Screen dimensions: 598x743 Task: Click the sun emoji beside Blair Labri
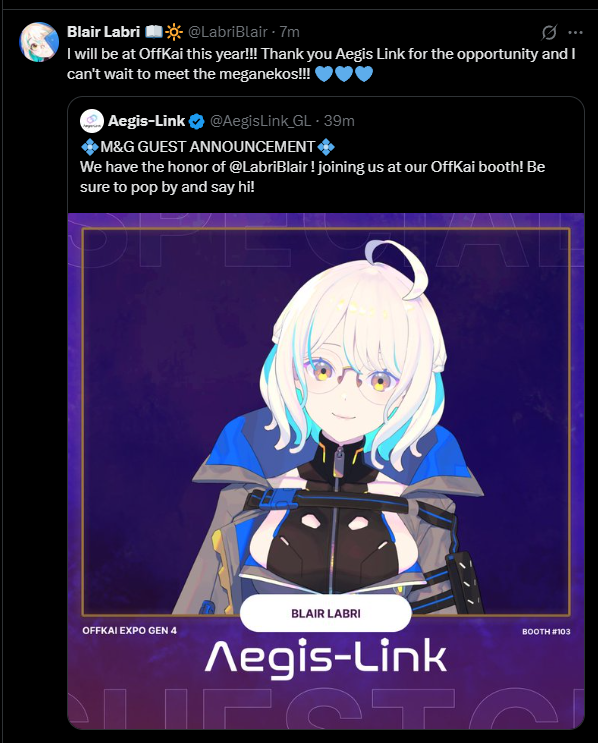point(174,32)
